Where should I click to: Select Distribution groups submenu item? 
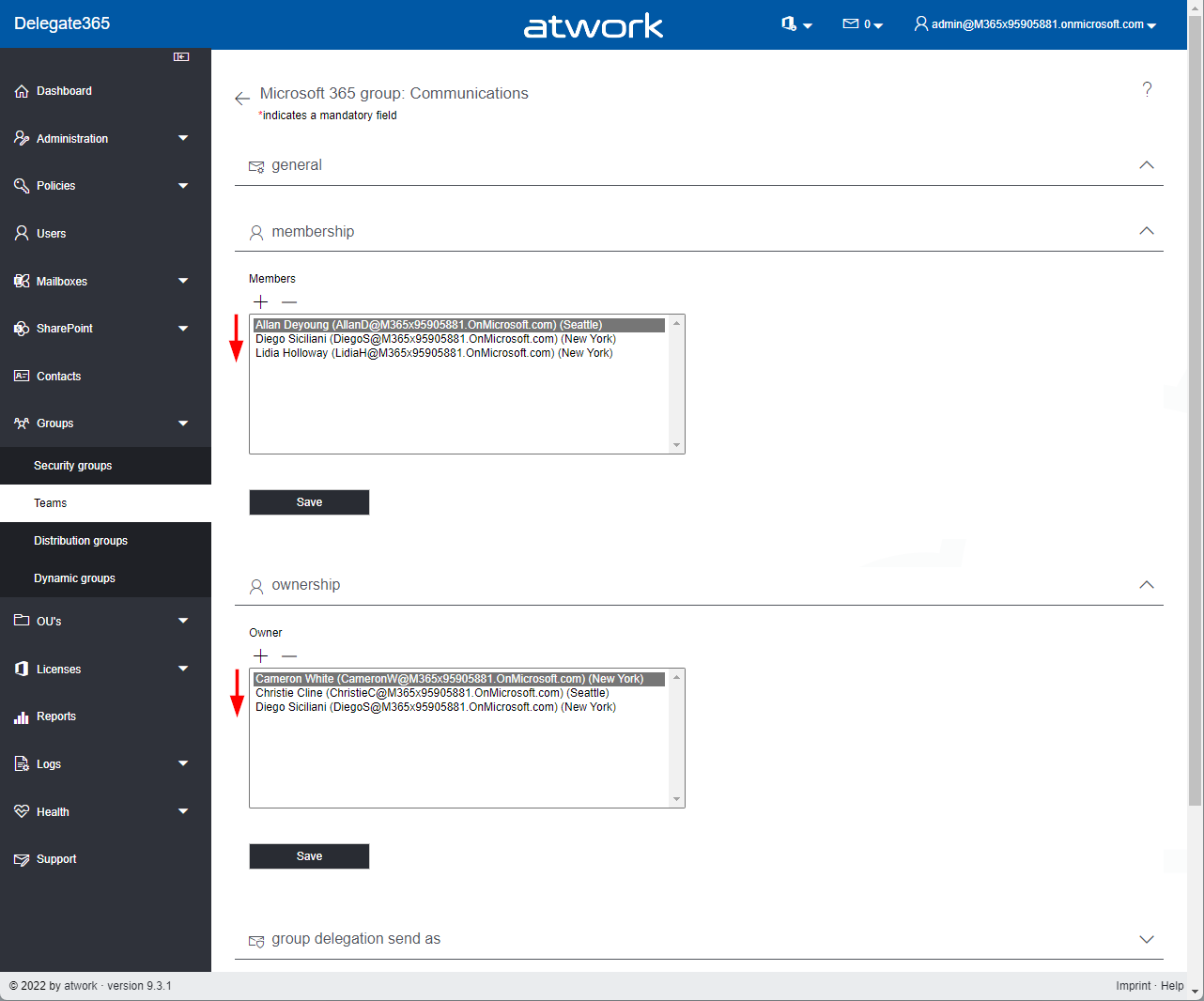pos(105,541)
